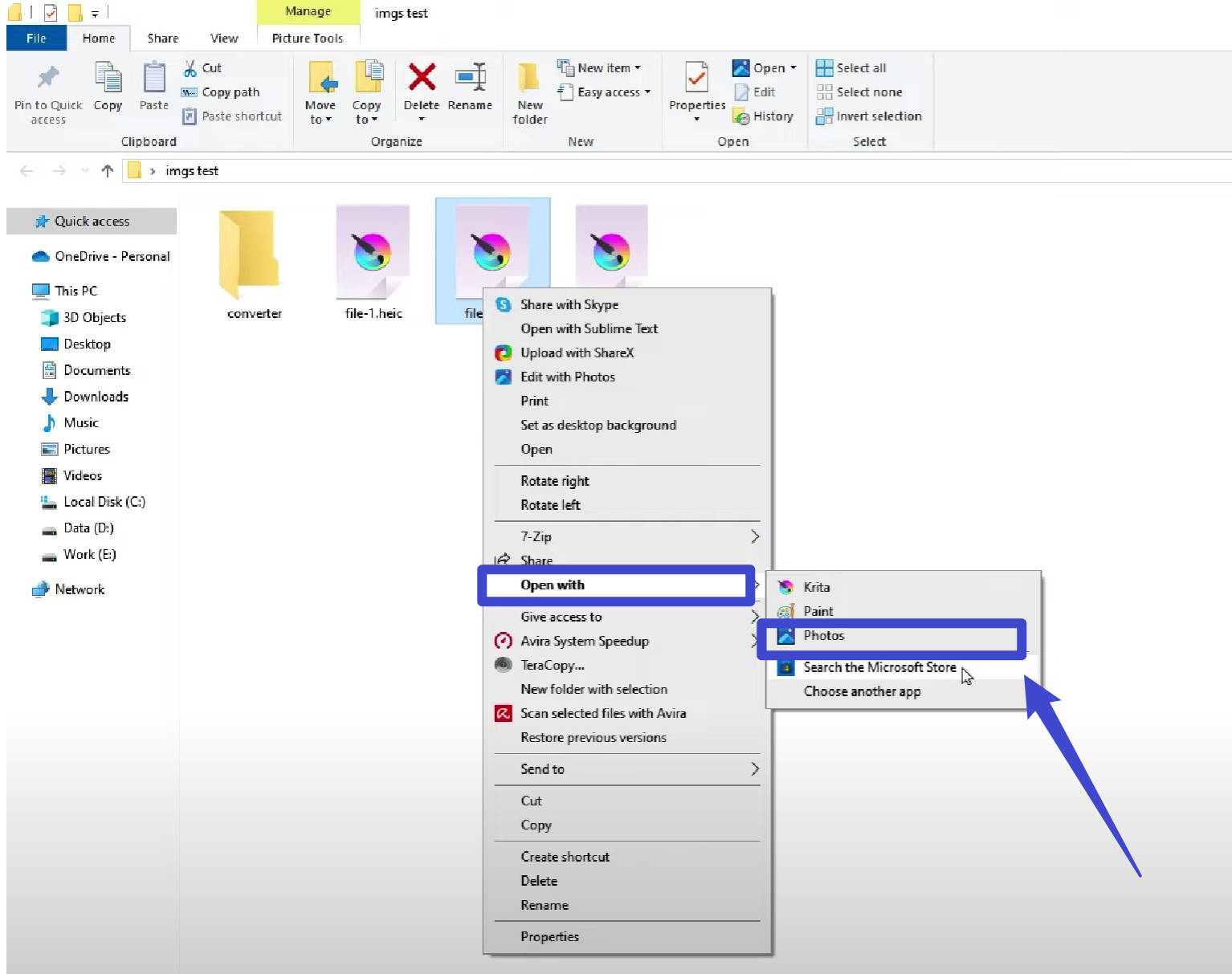This screenshot has height=974, width=1232.
Task: Click the Paste clipboard icon
Action: [x=153, y=78]
